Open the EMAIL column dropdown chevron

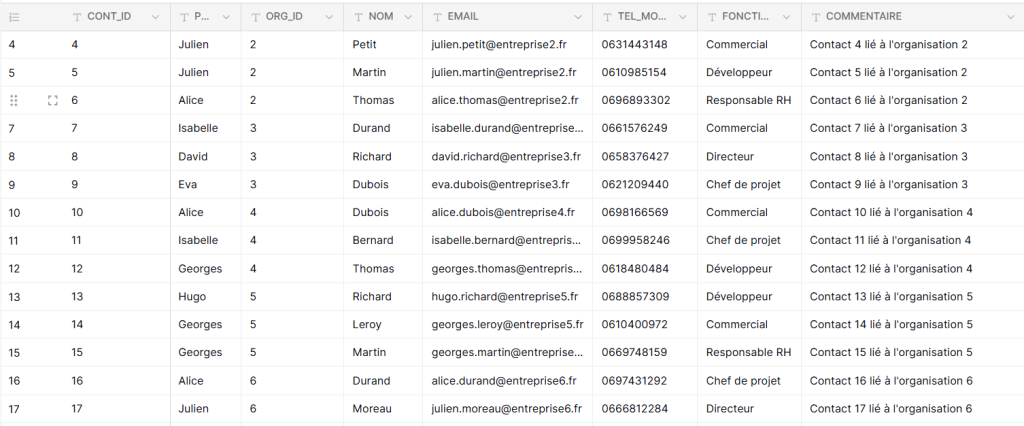(578, 17)
